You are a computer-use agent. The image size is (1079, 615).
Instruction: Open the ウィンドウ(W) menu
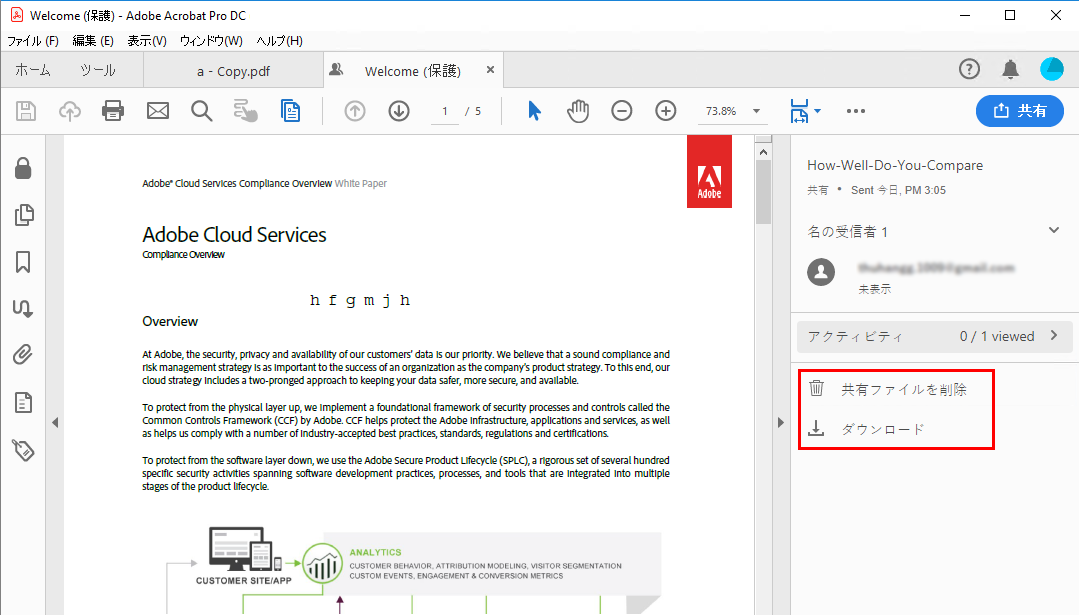point(211,41)
